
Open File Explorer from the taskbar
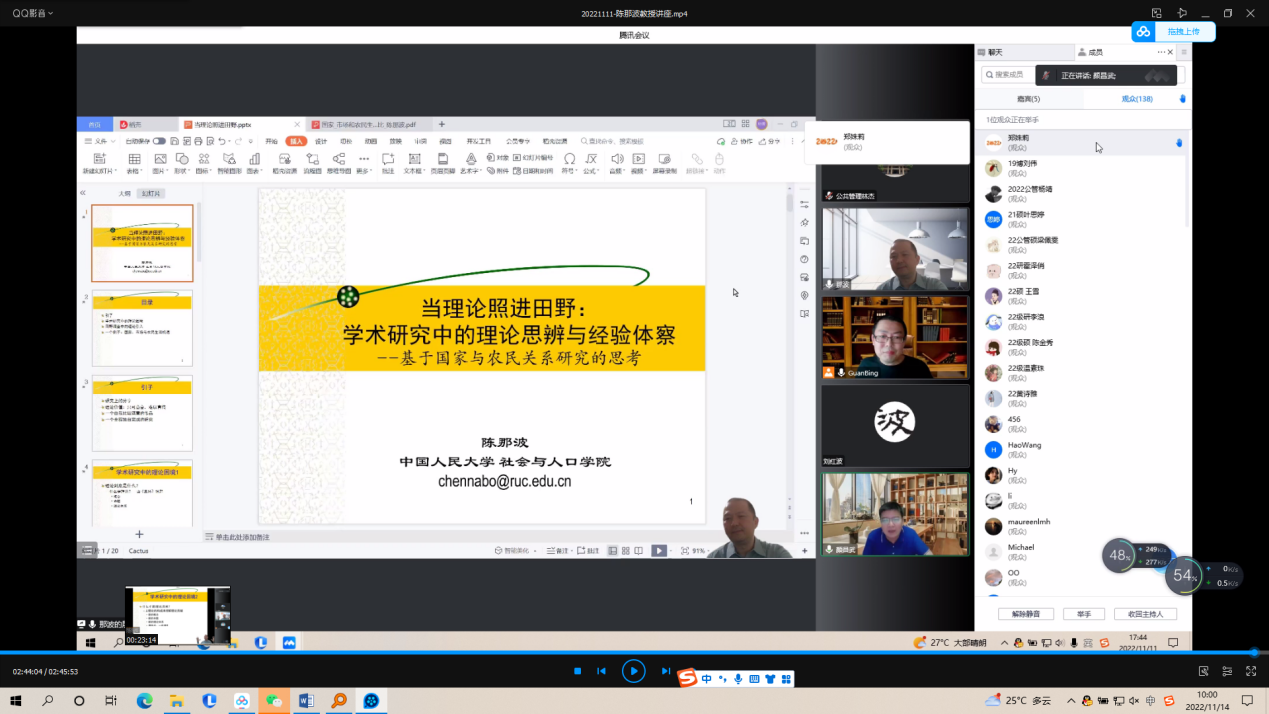tap(176, 701)
